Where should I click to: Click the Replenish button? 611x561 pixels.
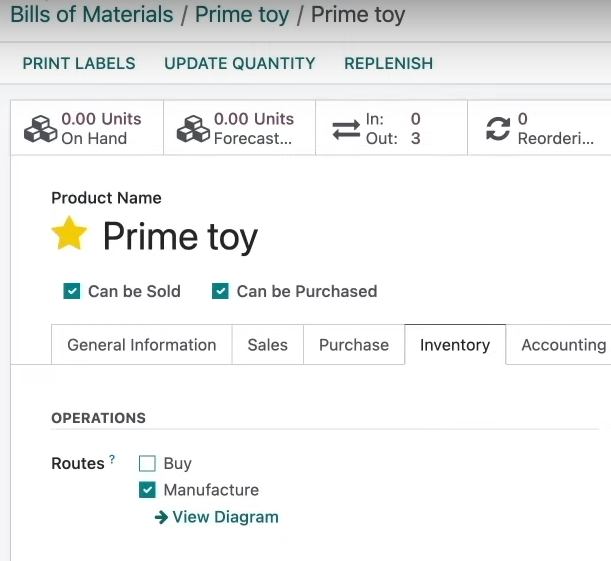388,64
